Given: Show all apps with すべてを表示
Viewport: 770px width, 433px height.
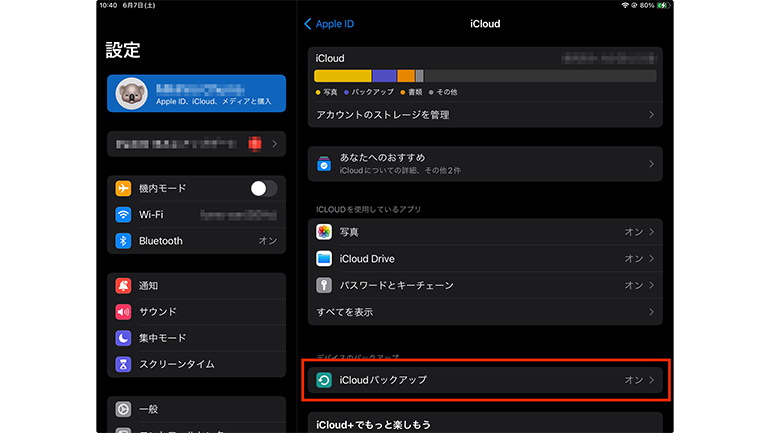Looking at the screenshot, I should point(485,312).
